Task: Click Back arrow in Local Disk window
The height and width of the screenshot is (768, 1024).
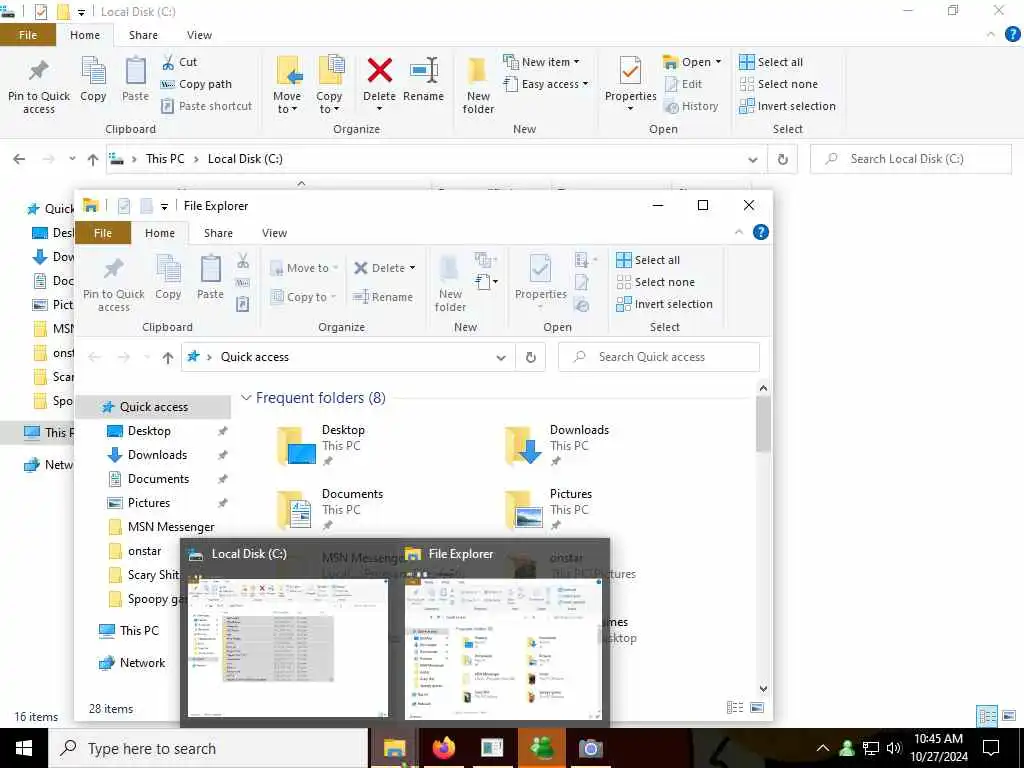Action: [x=20, y=159]
